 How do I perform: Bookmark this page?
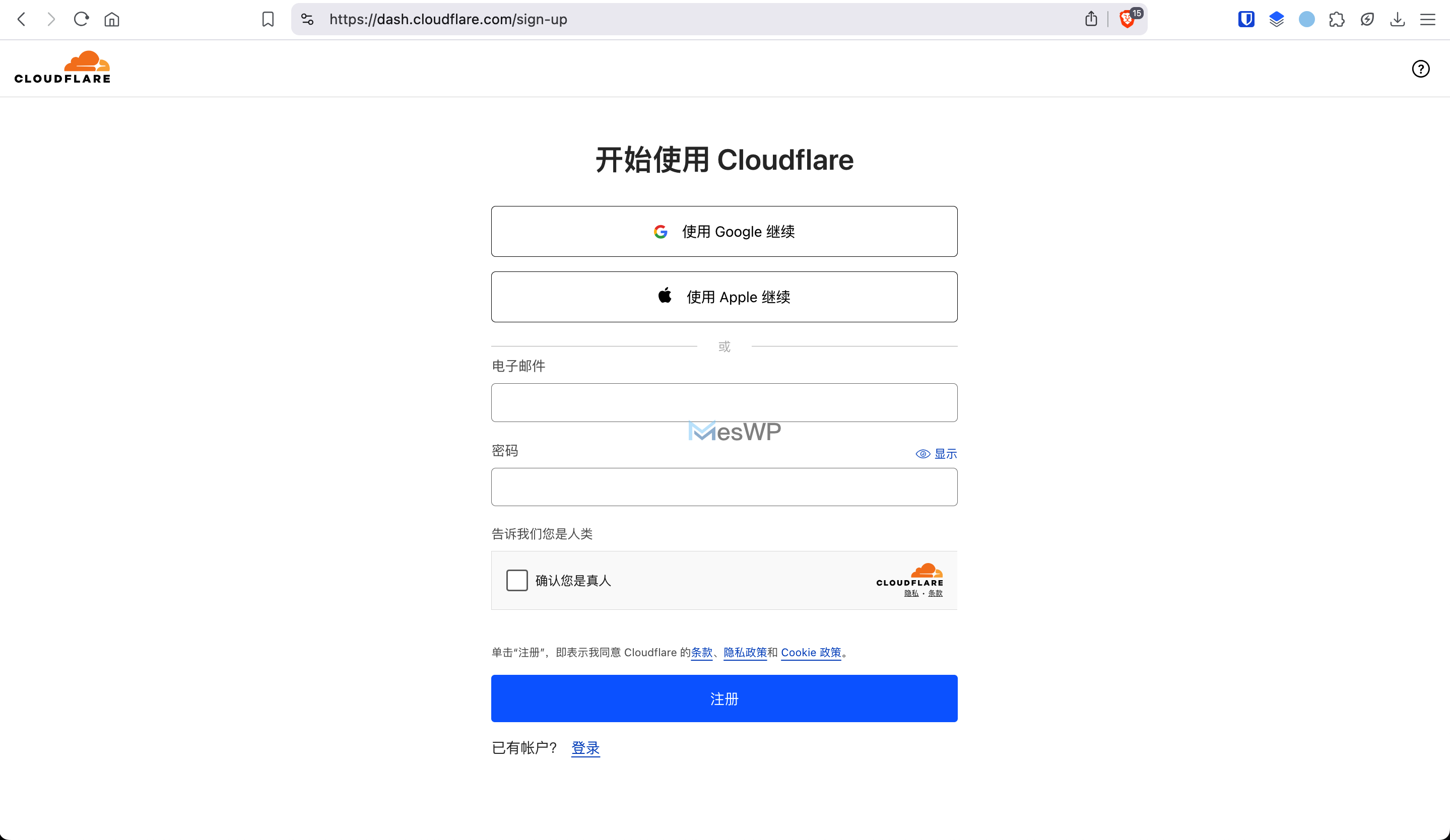pos(268,20)
